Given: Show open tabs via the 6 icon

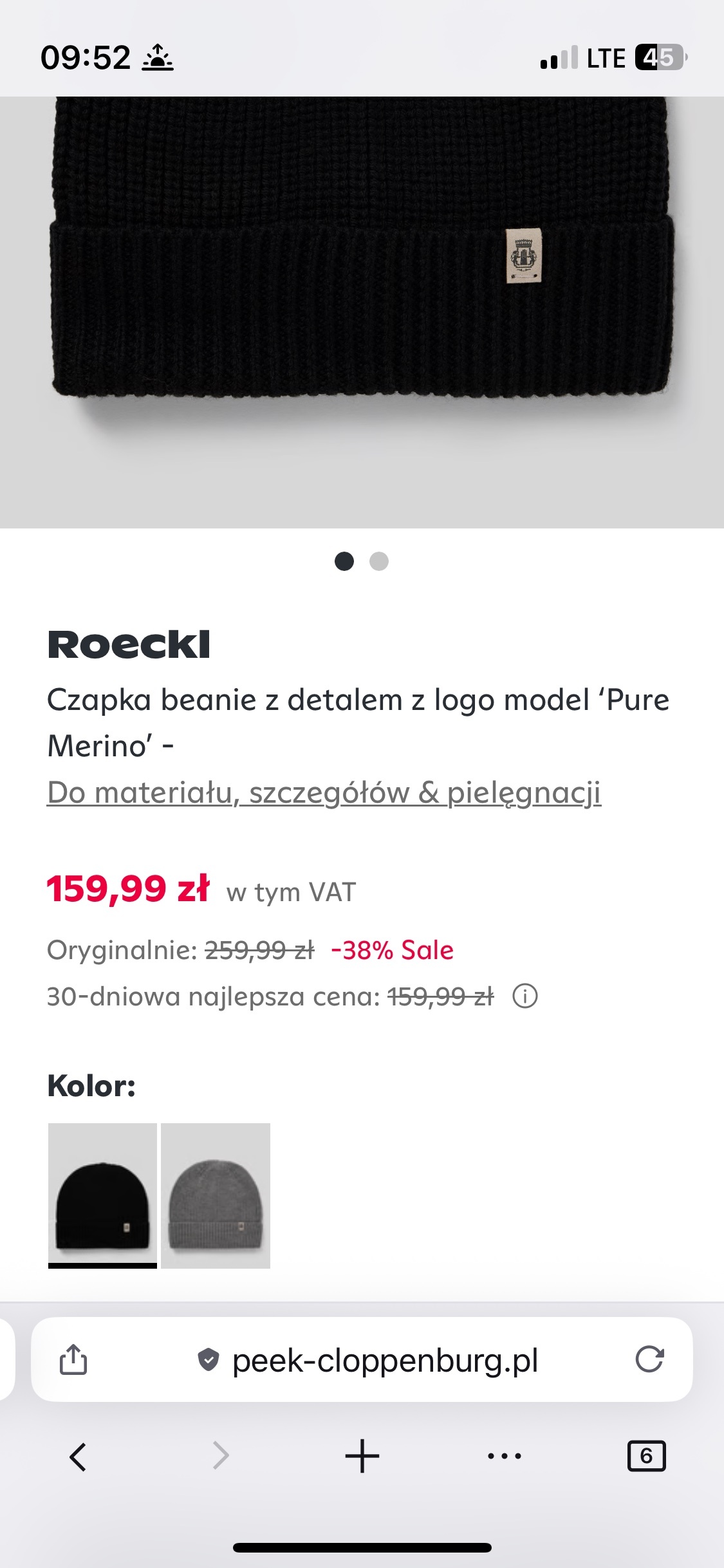Looking at the screenshot, I should tap(646, 1456).
